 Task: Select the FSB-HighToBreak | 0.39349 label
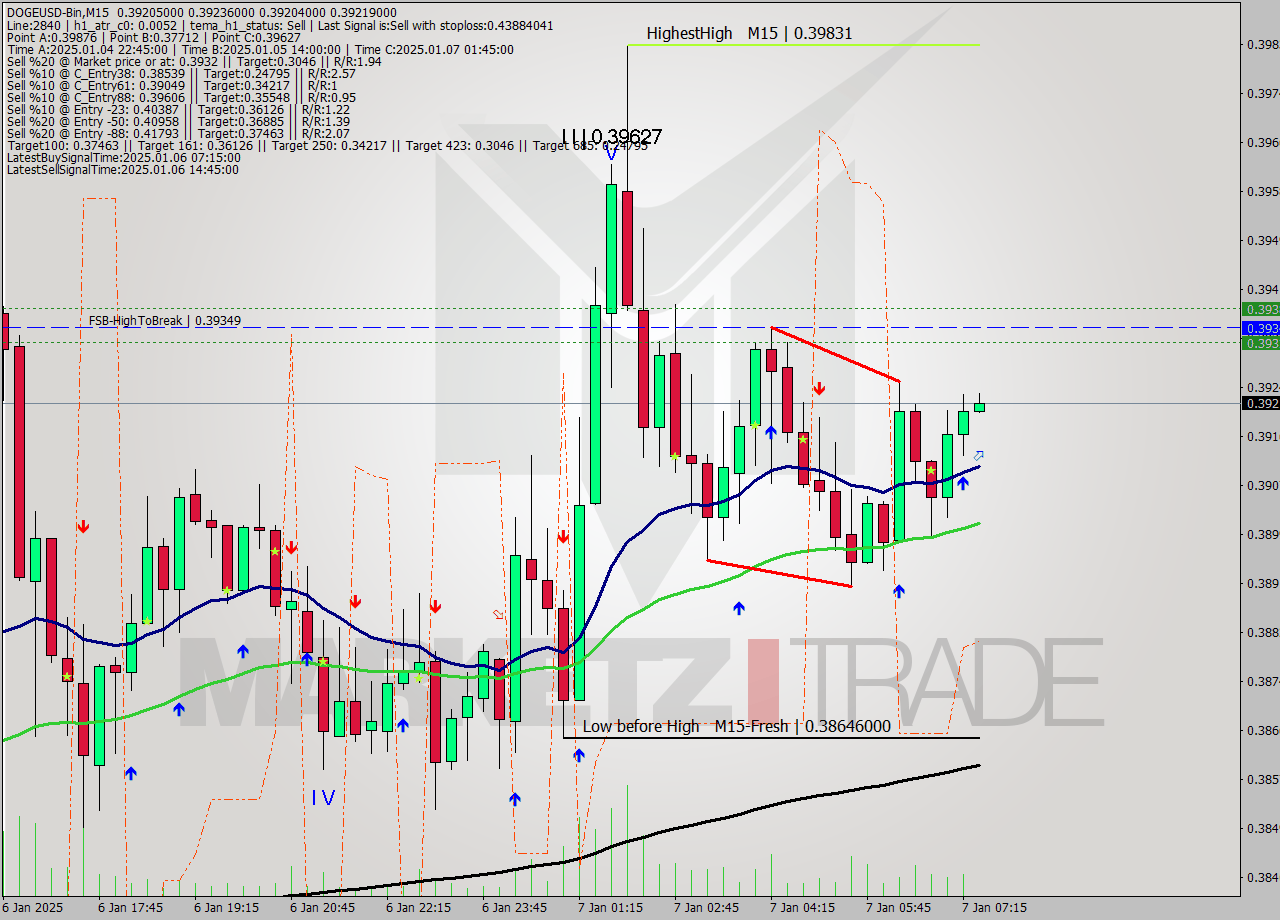point(165,321)
